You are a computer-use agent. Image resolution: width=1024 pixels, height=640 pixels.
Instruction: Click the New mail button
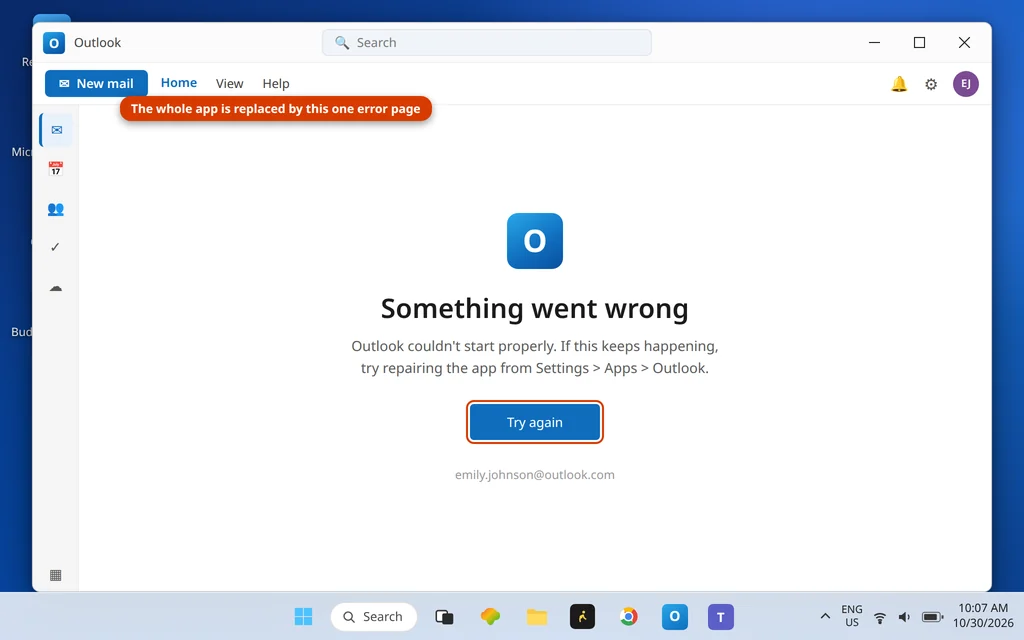[96, 84]
